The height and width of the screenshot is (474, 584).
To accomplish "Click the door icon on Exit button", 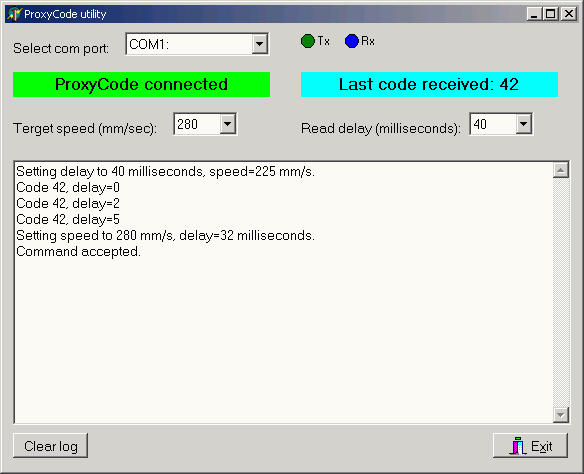I will coord(518,445).
